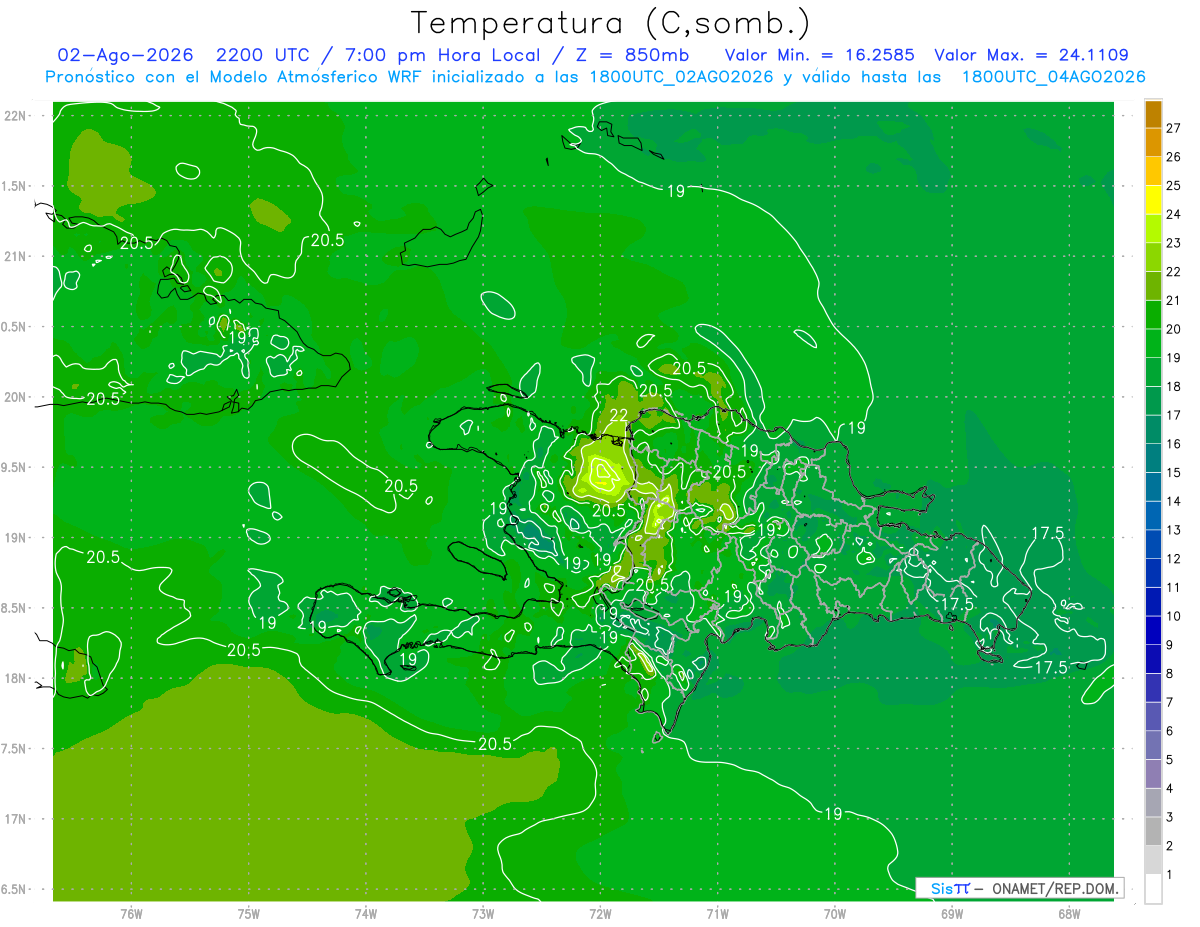The height and width of the screenshot is (927, 1200).
Task: Click the color scale value '1'
Action: 1169,876
